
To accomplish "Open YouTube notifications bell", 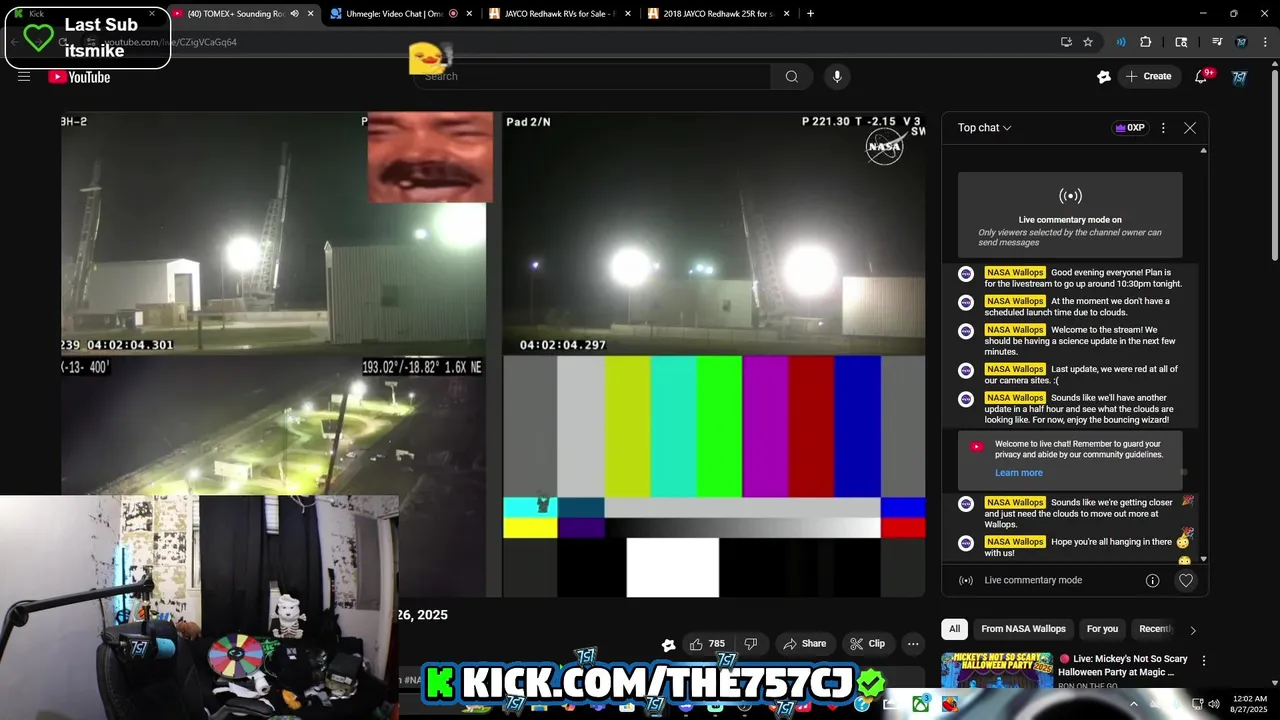I will pos(1202,76).
